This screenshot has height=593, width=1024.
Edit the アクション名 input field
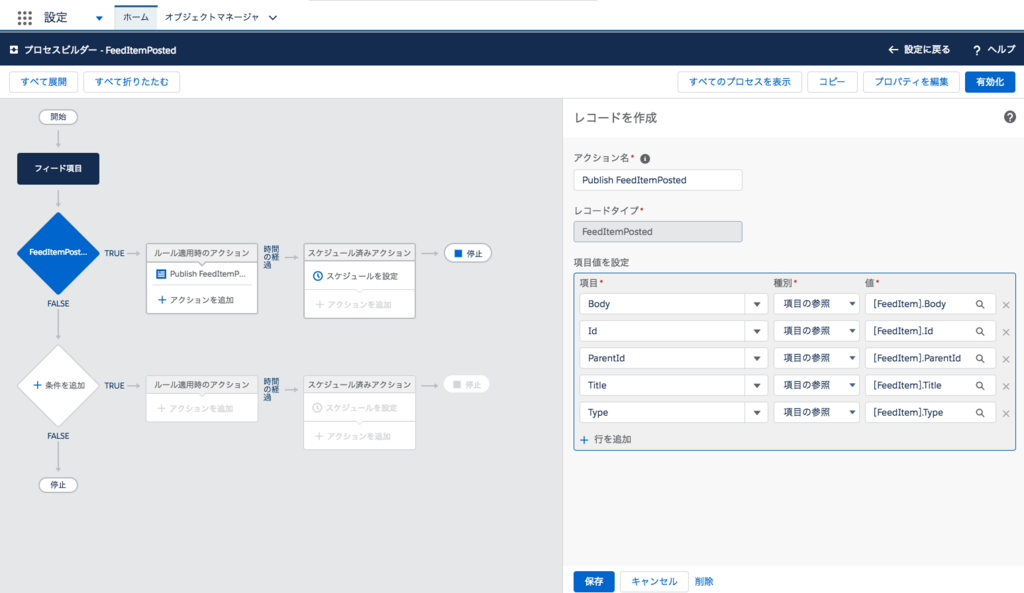(x=658, y=180)
